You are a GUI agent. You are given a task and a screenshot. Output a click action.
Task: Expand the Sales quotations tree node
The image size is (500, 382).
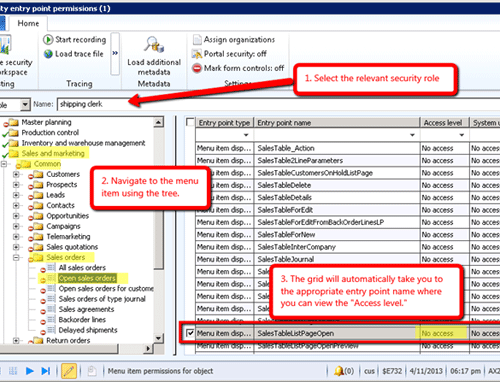tap(16, 247)
